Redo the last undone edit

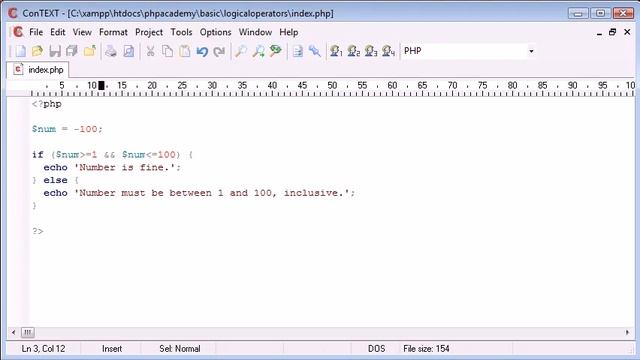pos(219,51)
